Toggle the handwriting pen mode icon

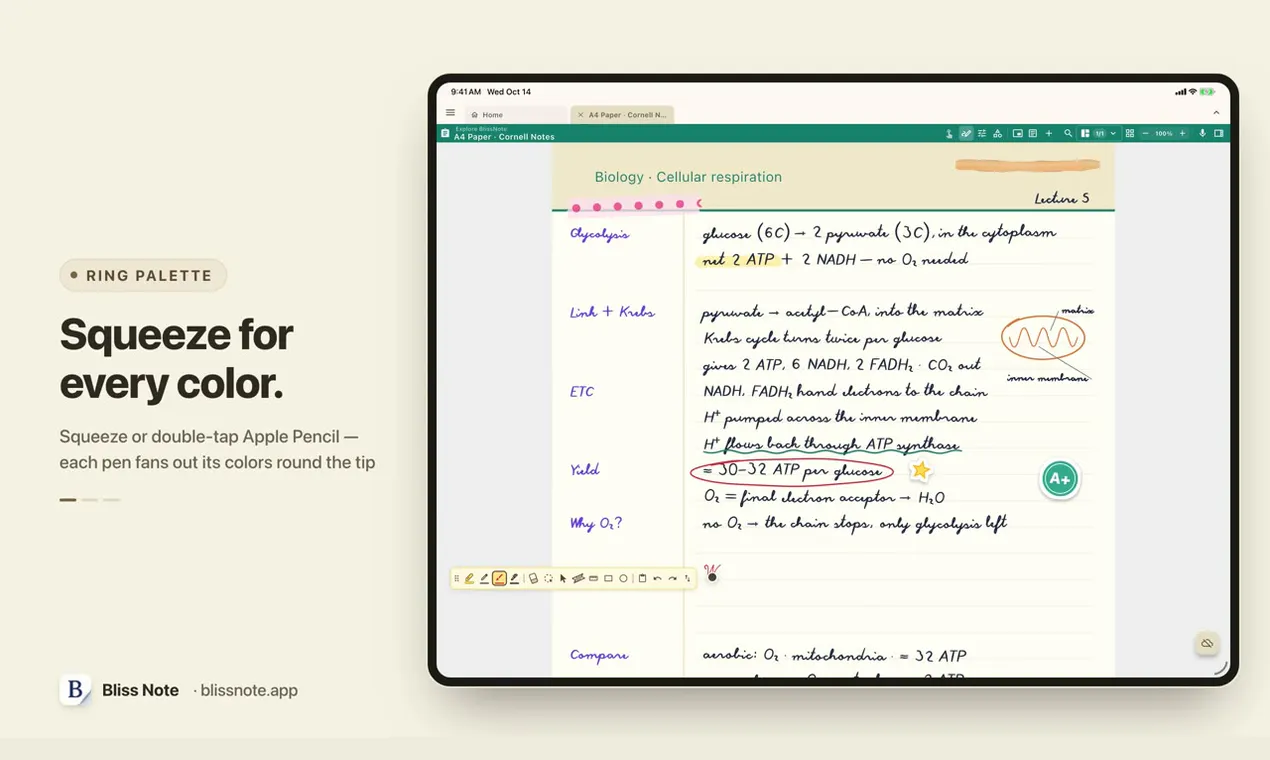point(966,133)
